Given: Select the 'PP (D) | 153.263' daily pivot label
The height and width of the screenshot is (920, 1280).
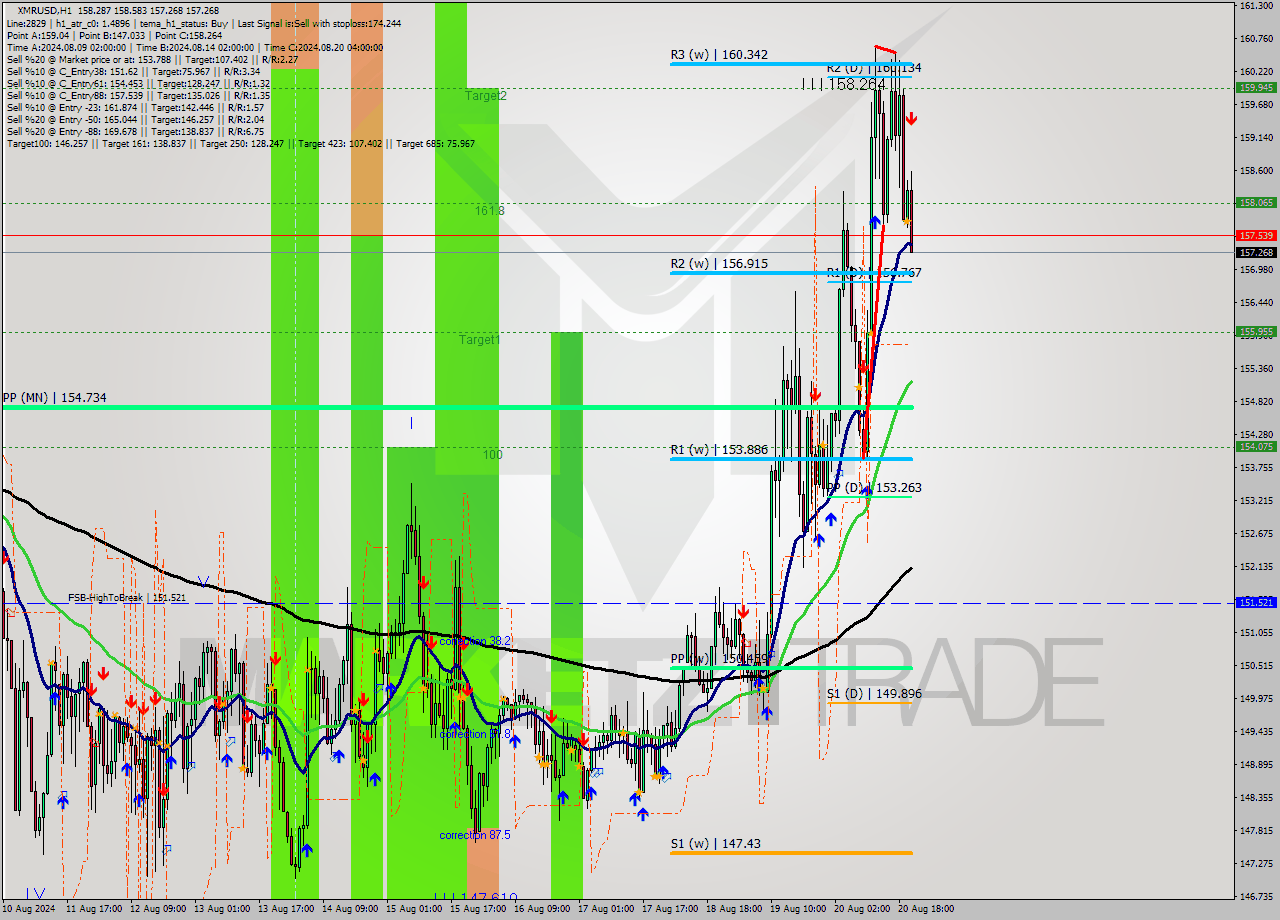Looking at the screenshot, I should point(874,488).
